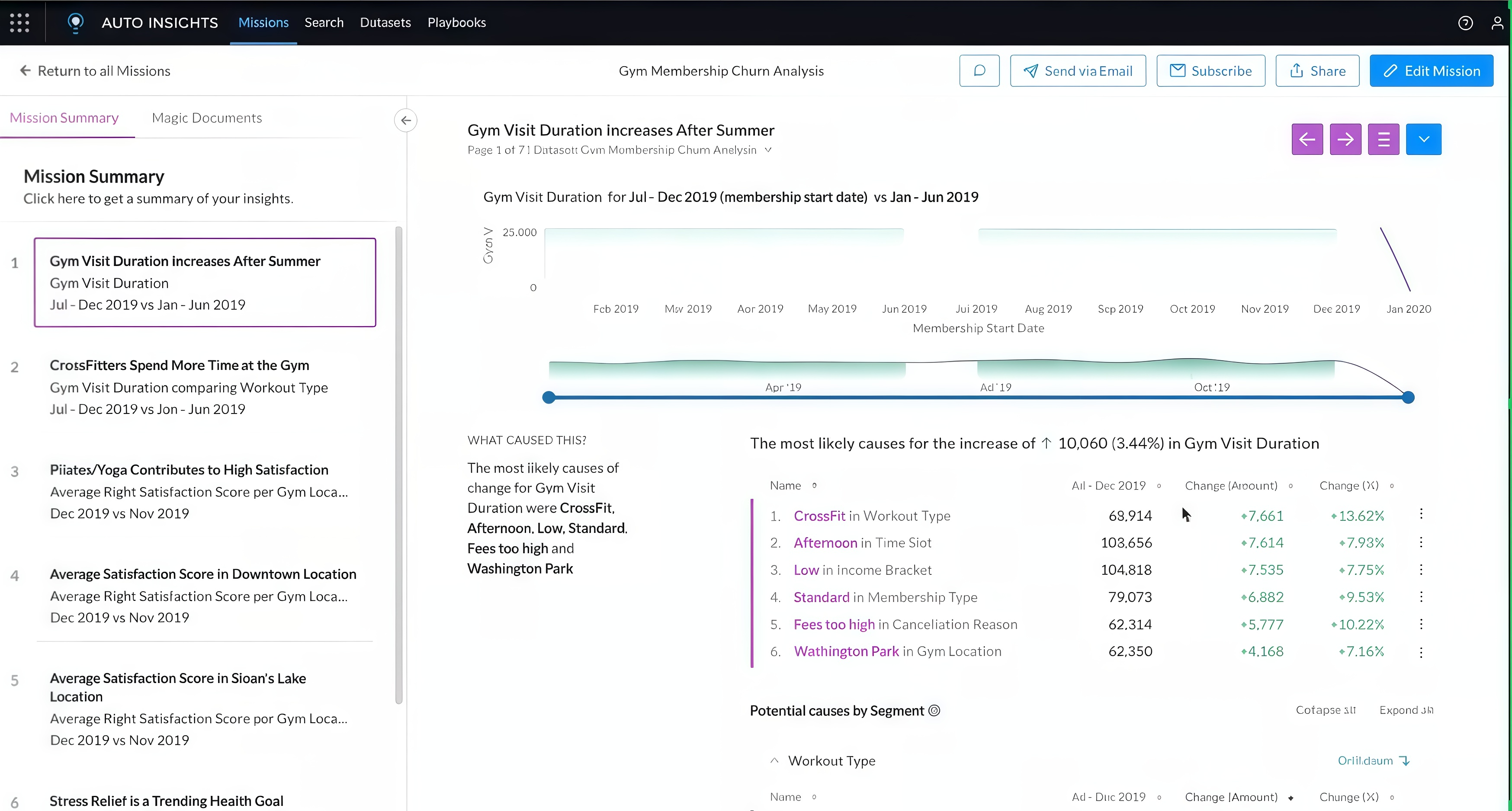Open the purple insight list menu icon
This screenshot has width=1512, height=811.
[1384, 139]
